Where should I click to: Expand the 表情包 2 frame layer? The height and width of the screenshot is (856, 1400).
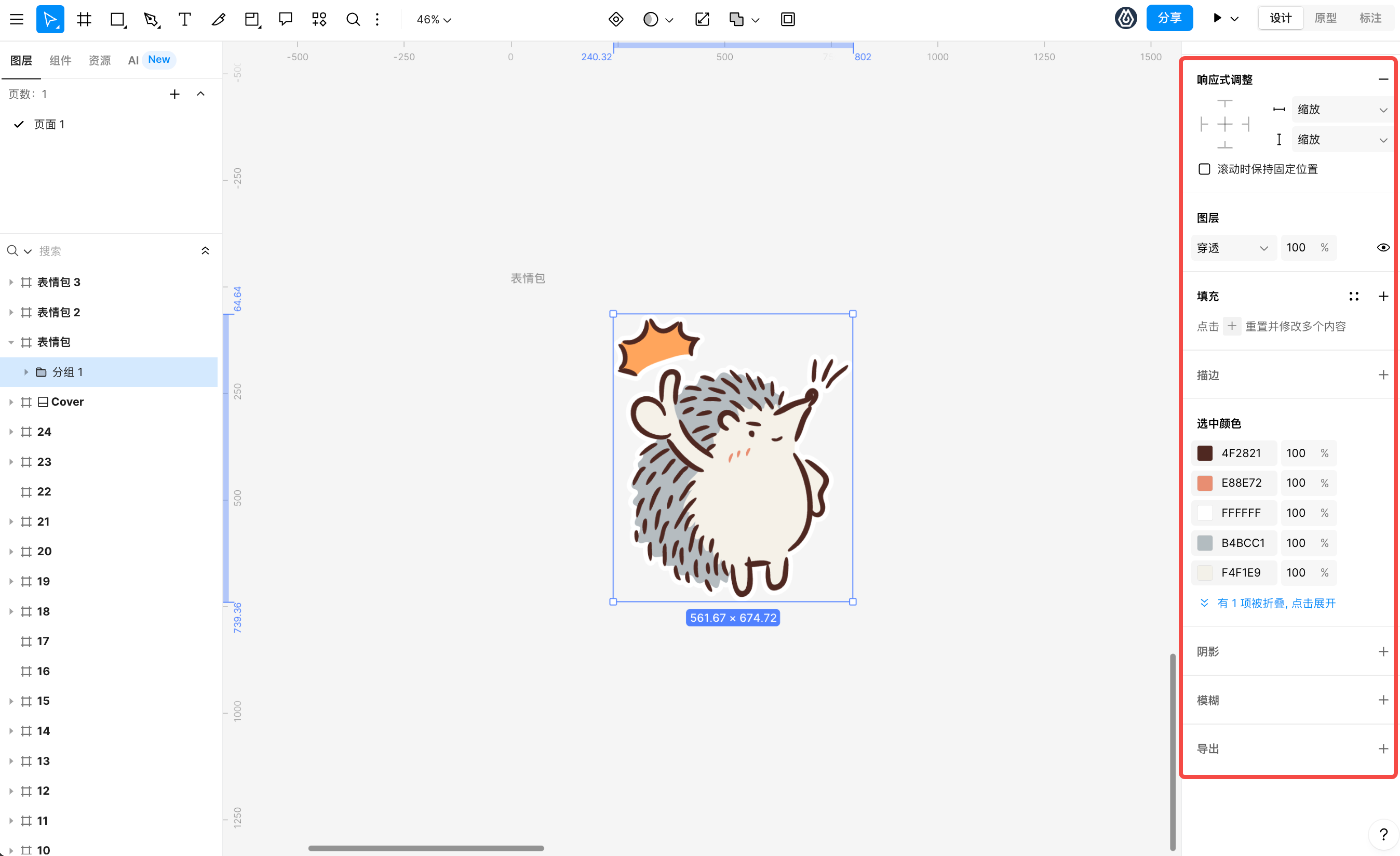tap(11, 312)
